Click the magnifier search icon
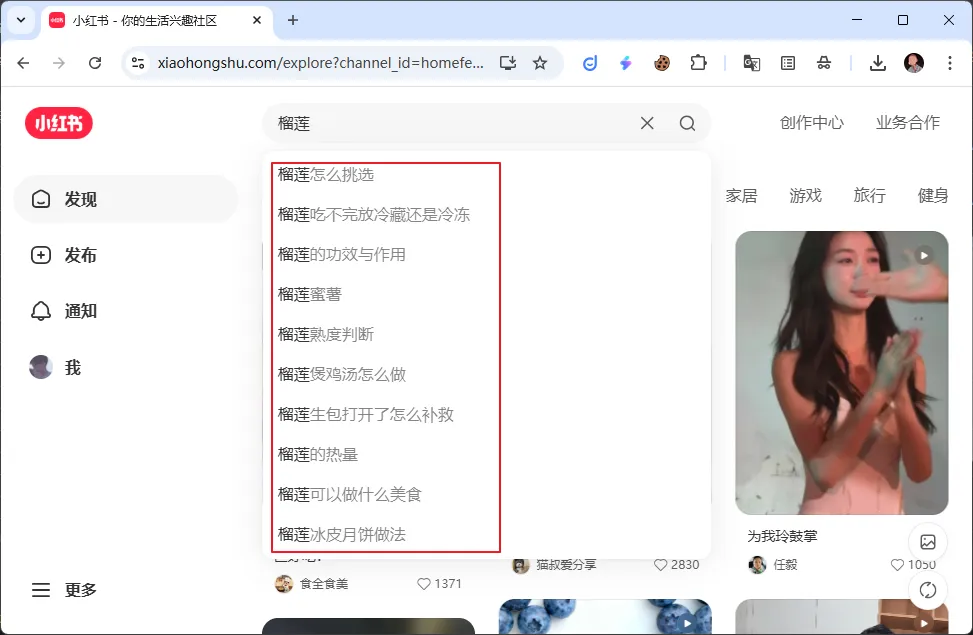The width and height of the screenshot is (973, 635). [687, 123]
